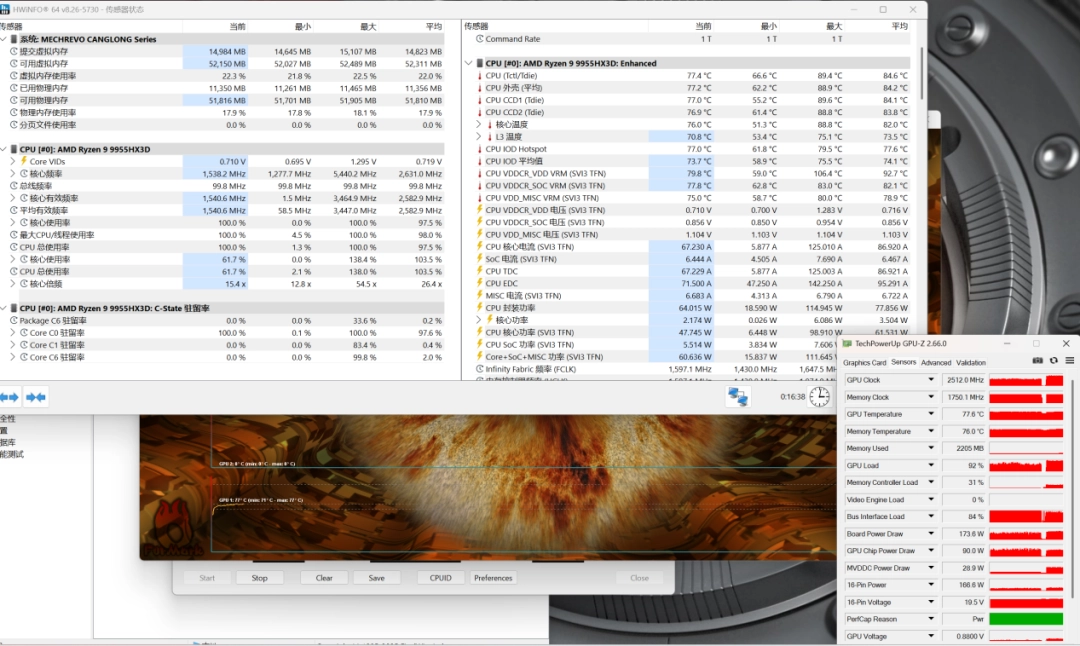The width and height of the screenshot is (1080, 646).
Task: Click the clock icon beside the elapsed timer
Action: click(x=819, y=397)
